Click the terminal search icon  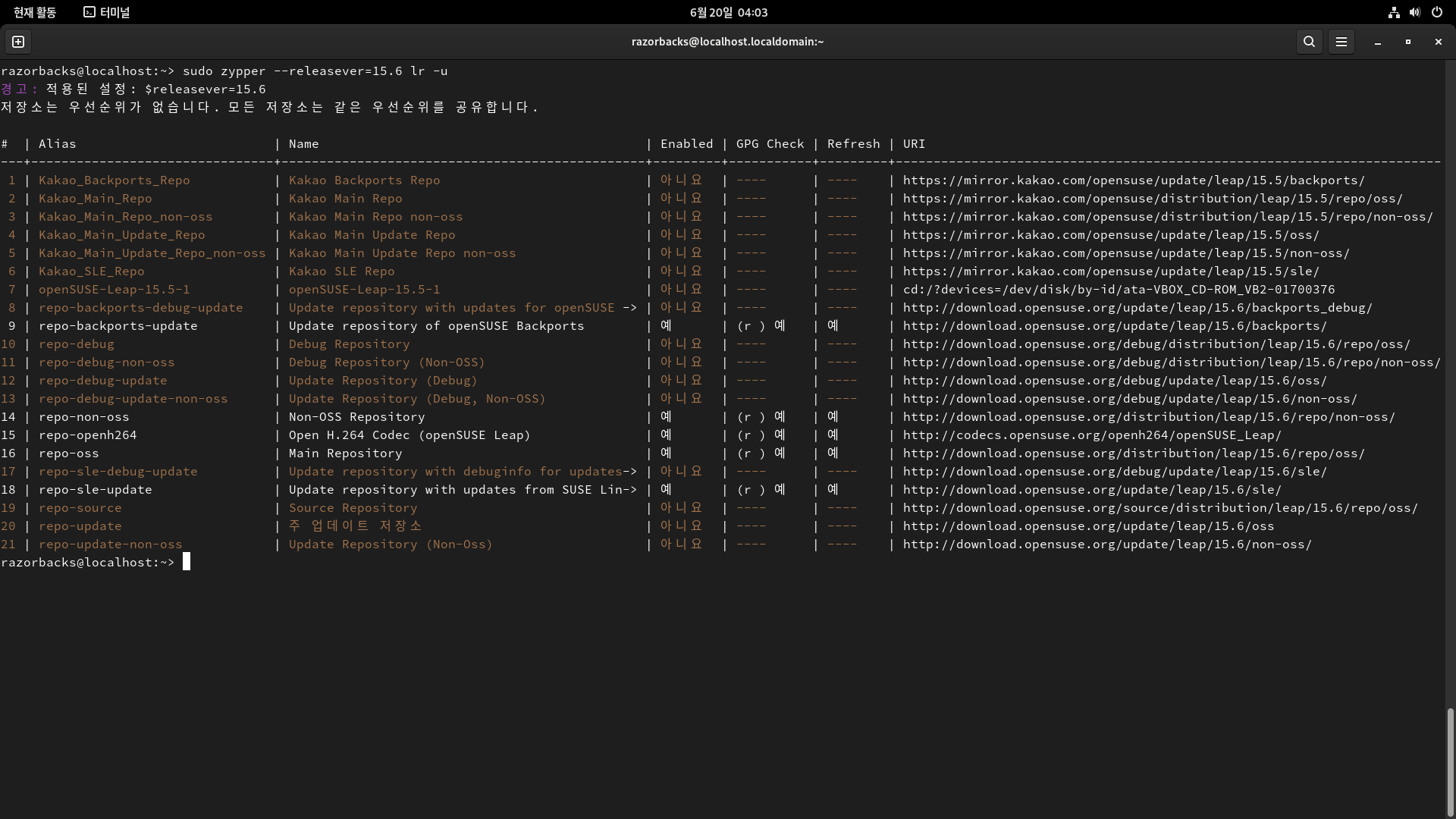coord(1309,42)
